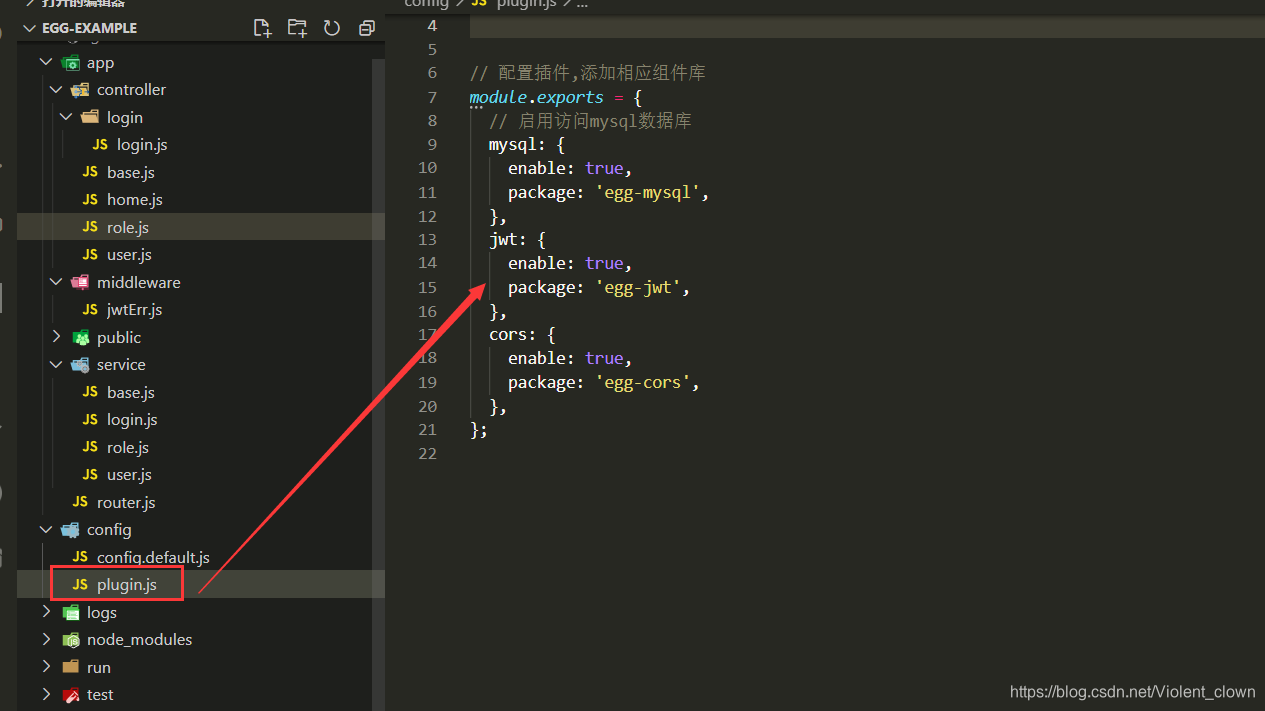Select the test folder in Explorer

99,694
